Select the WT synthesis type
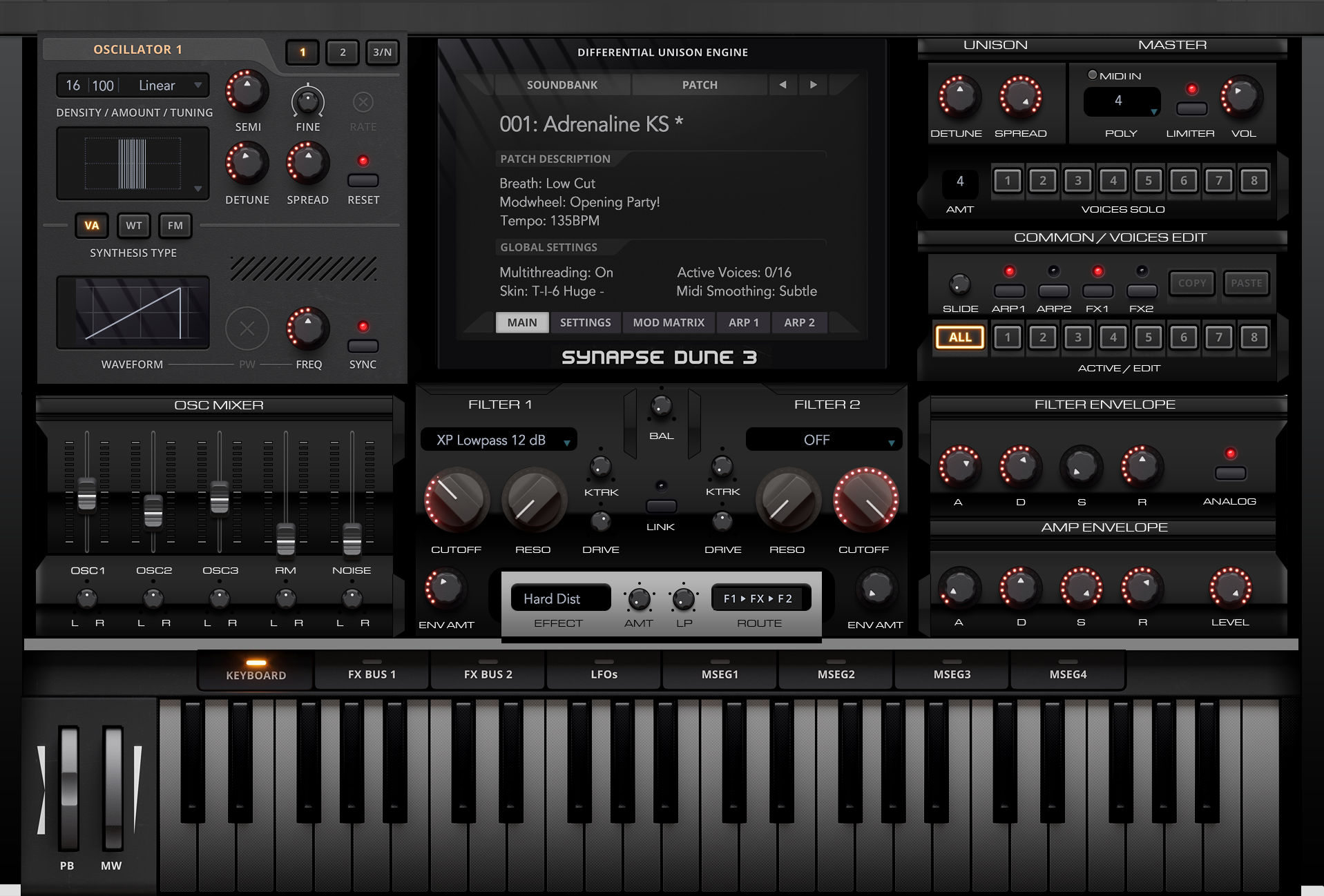1324x896 pixels. pyautogui.click(x=134, y=225)
